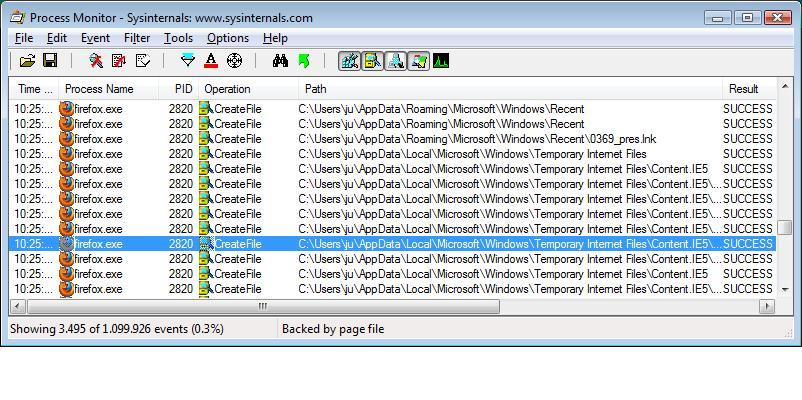The image size is (802, 400).
Task: Click the green Jump To Object arrow icon
Action: (x=303, y=61)
